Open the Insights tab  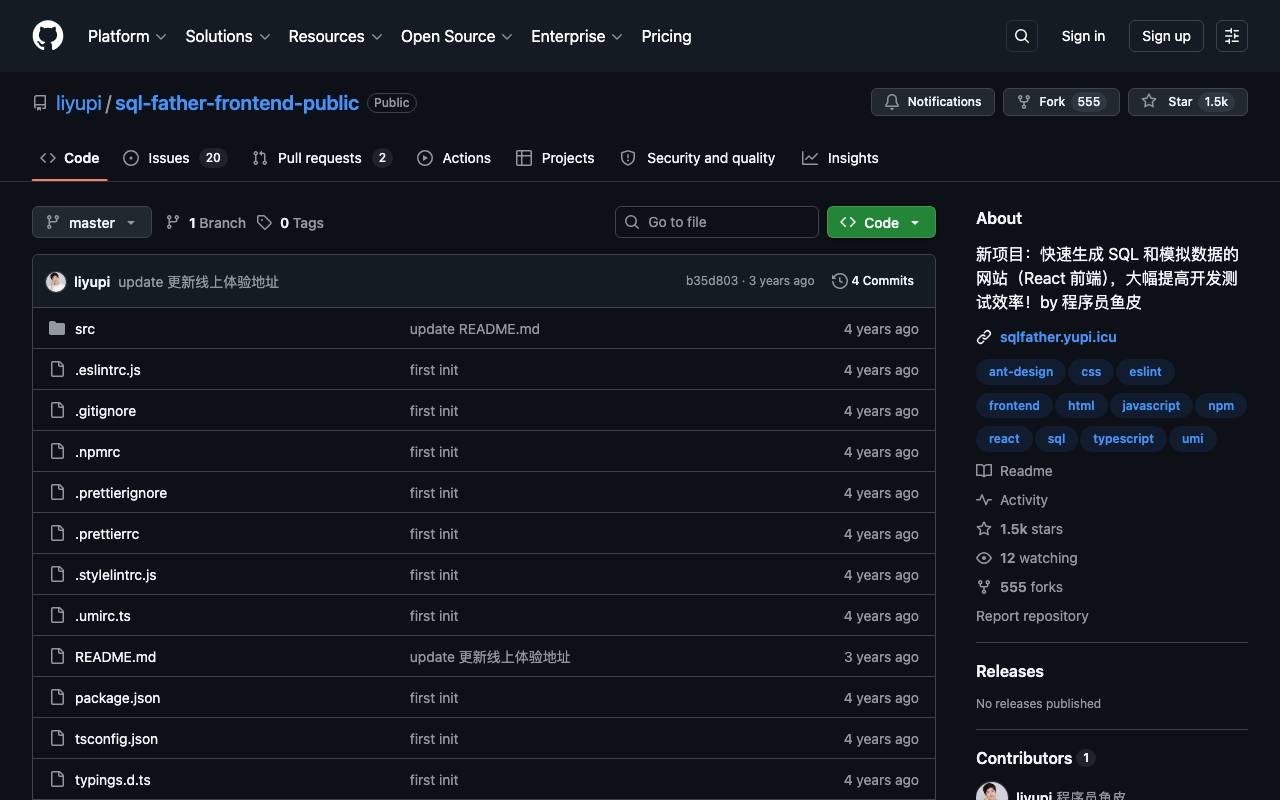840,158
